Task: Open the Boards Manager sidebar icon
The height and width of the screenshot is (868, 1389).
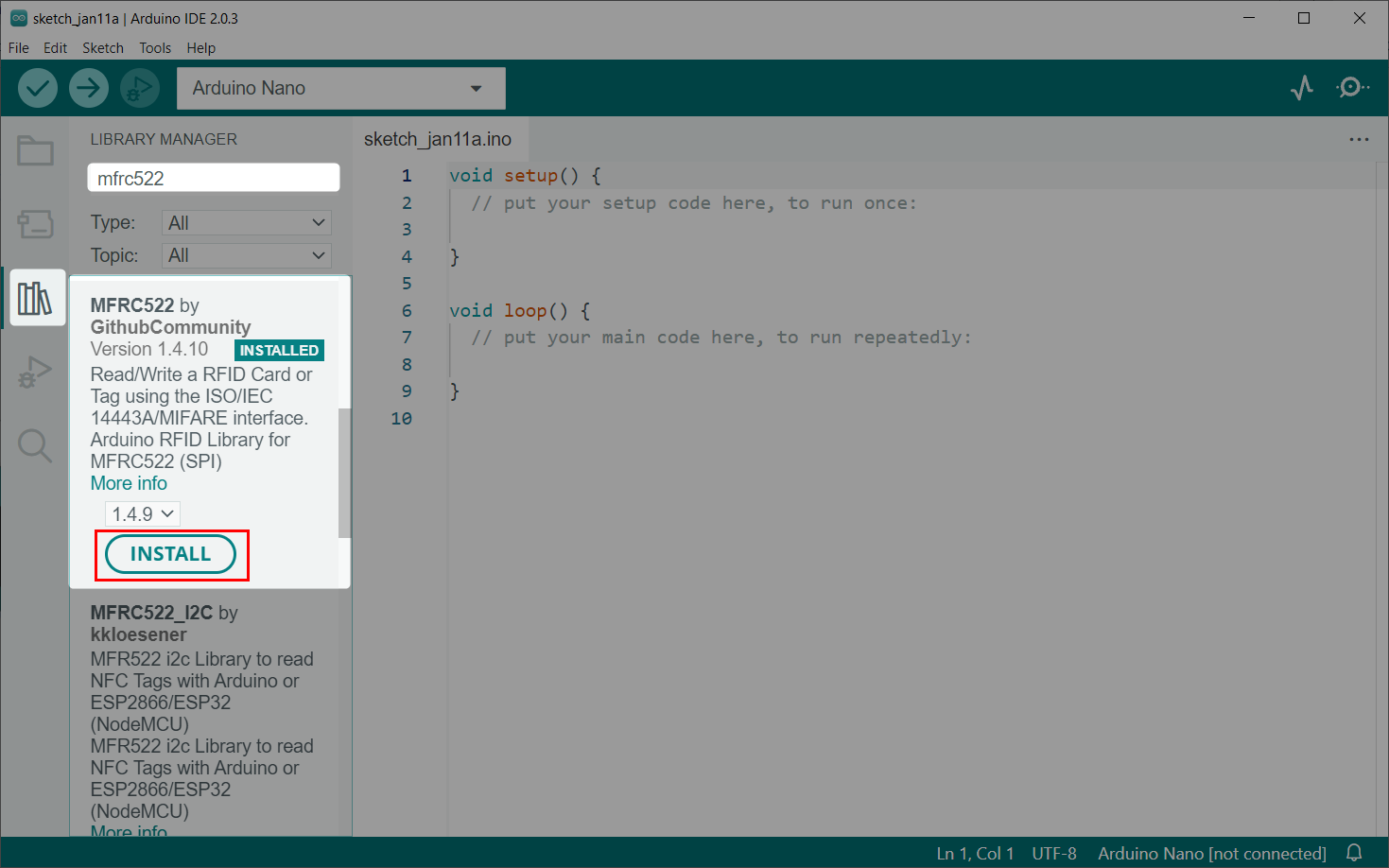Action: 35,224
